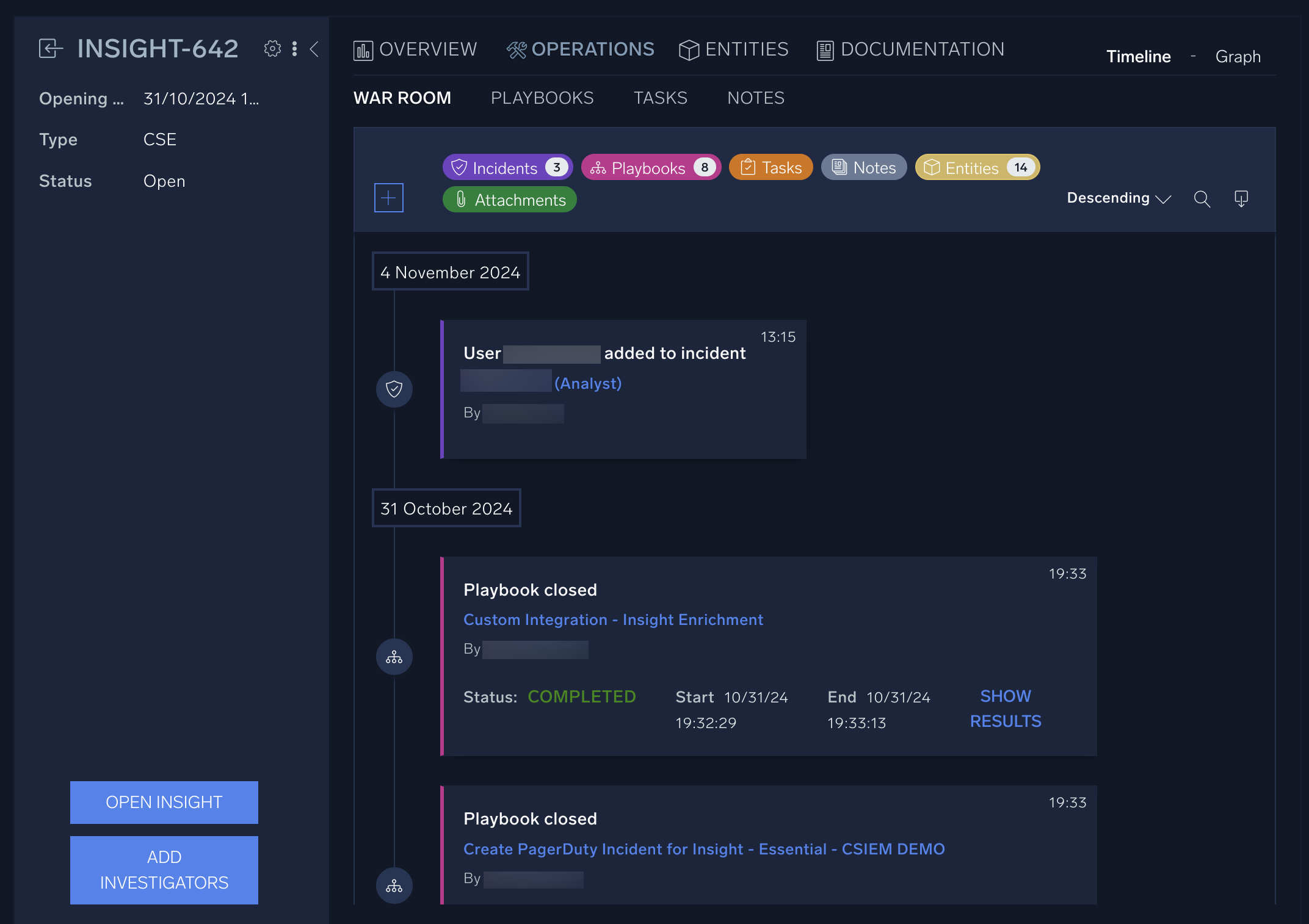Switch to the Playbooks tab
The image size is (1309, 924).
tap(542, 98)
